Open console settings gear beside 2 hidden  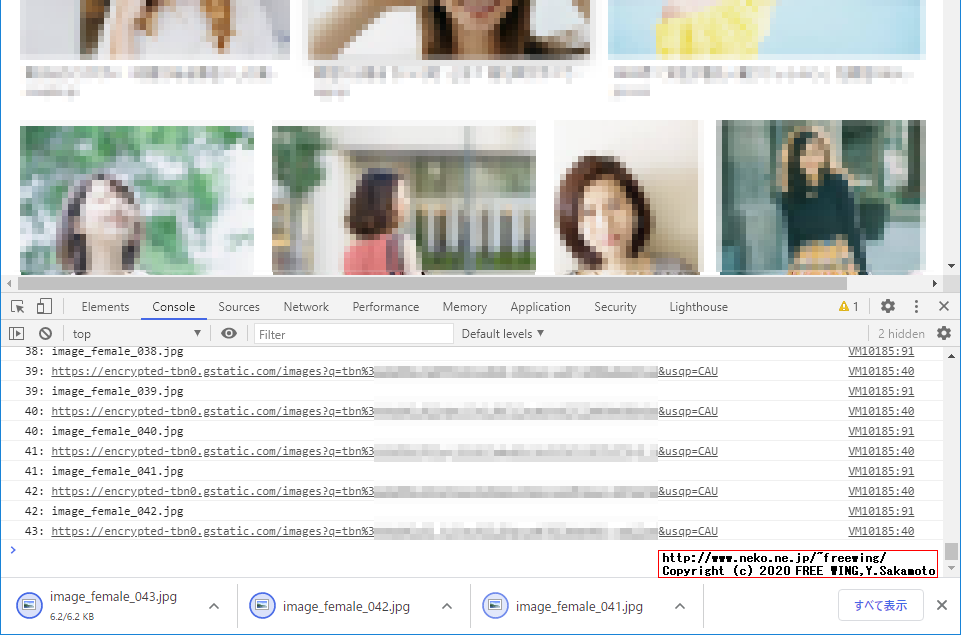tap(943, 334)
